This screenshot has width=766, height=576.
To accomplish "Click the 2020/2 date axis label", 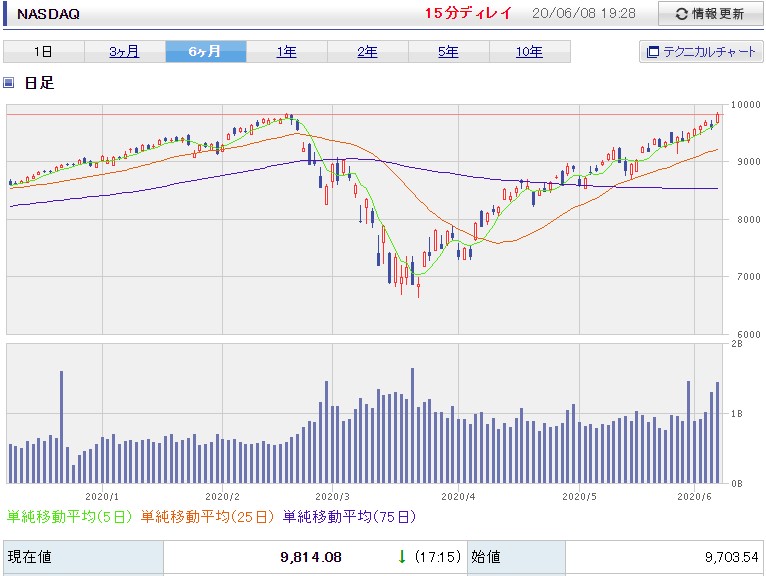I will [x=222, y=496].
